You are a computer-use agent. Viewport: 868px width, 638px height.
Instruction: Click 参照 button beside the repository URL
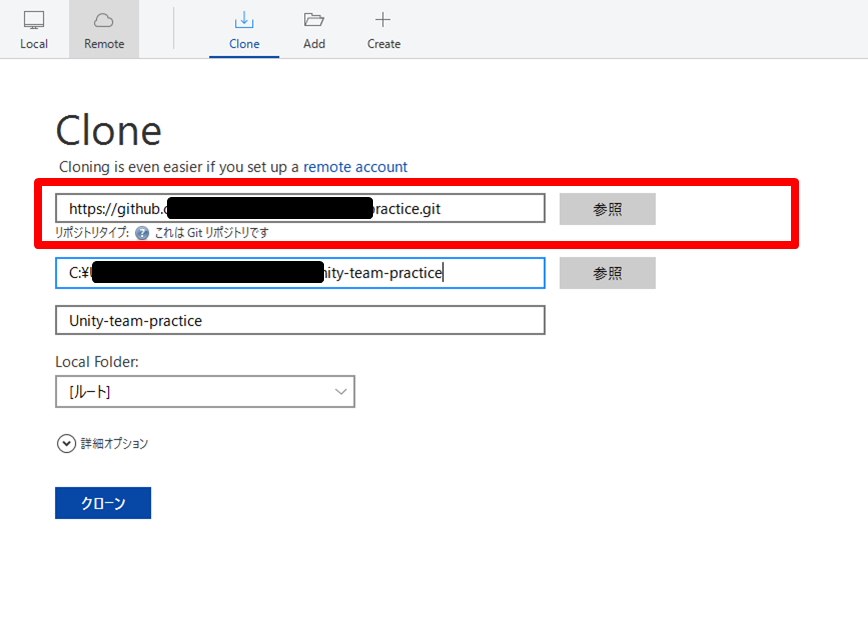(607, 209)
